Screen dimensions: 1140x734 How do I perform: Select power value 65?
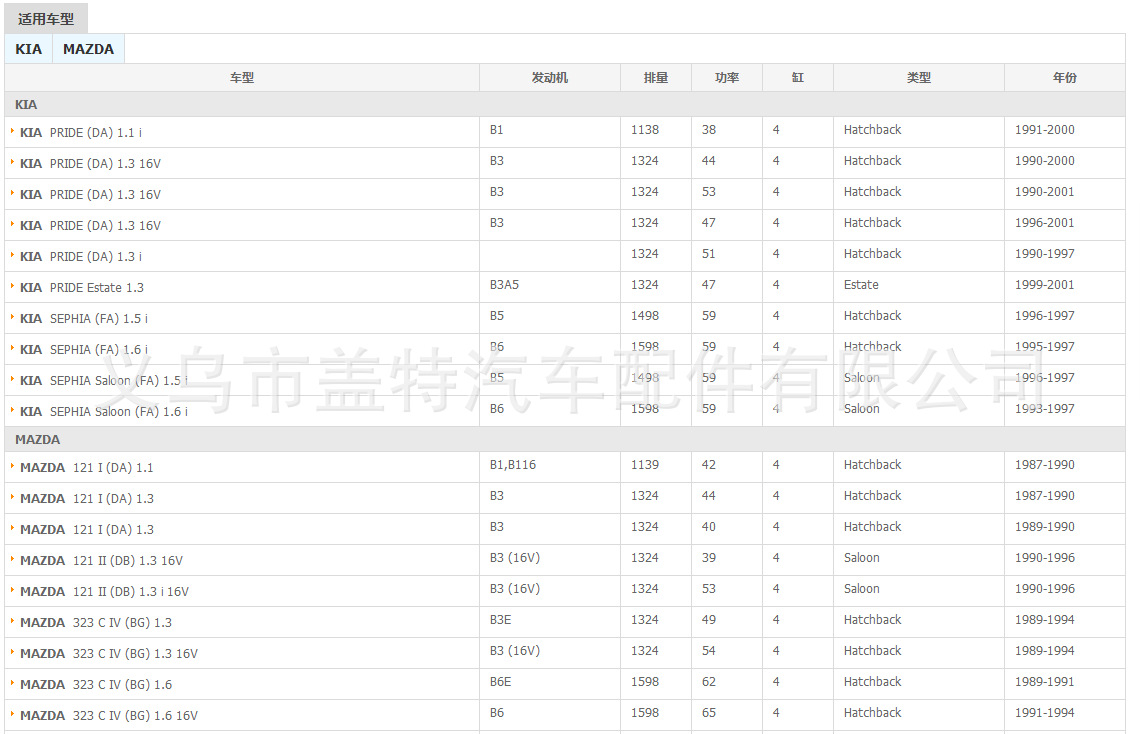(x=709, y=713)
